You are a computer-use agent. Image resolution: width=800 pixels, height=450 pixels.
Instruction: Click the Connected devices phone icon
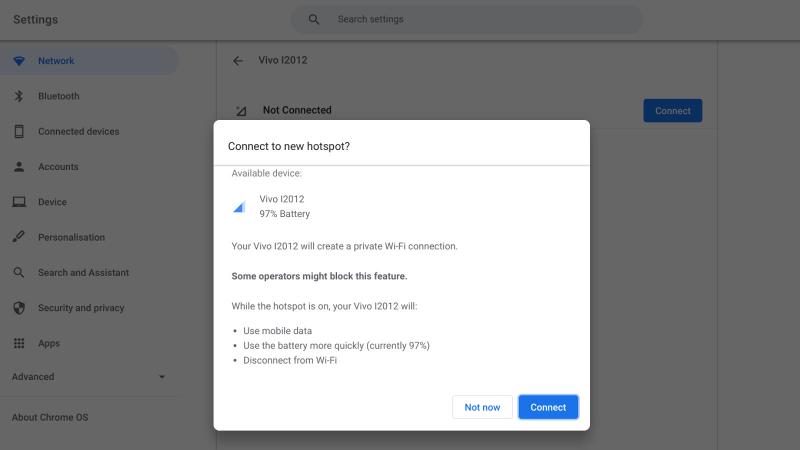click(x=19, y=132)
